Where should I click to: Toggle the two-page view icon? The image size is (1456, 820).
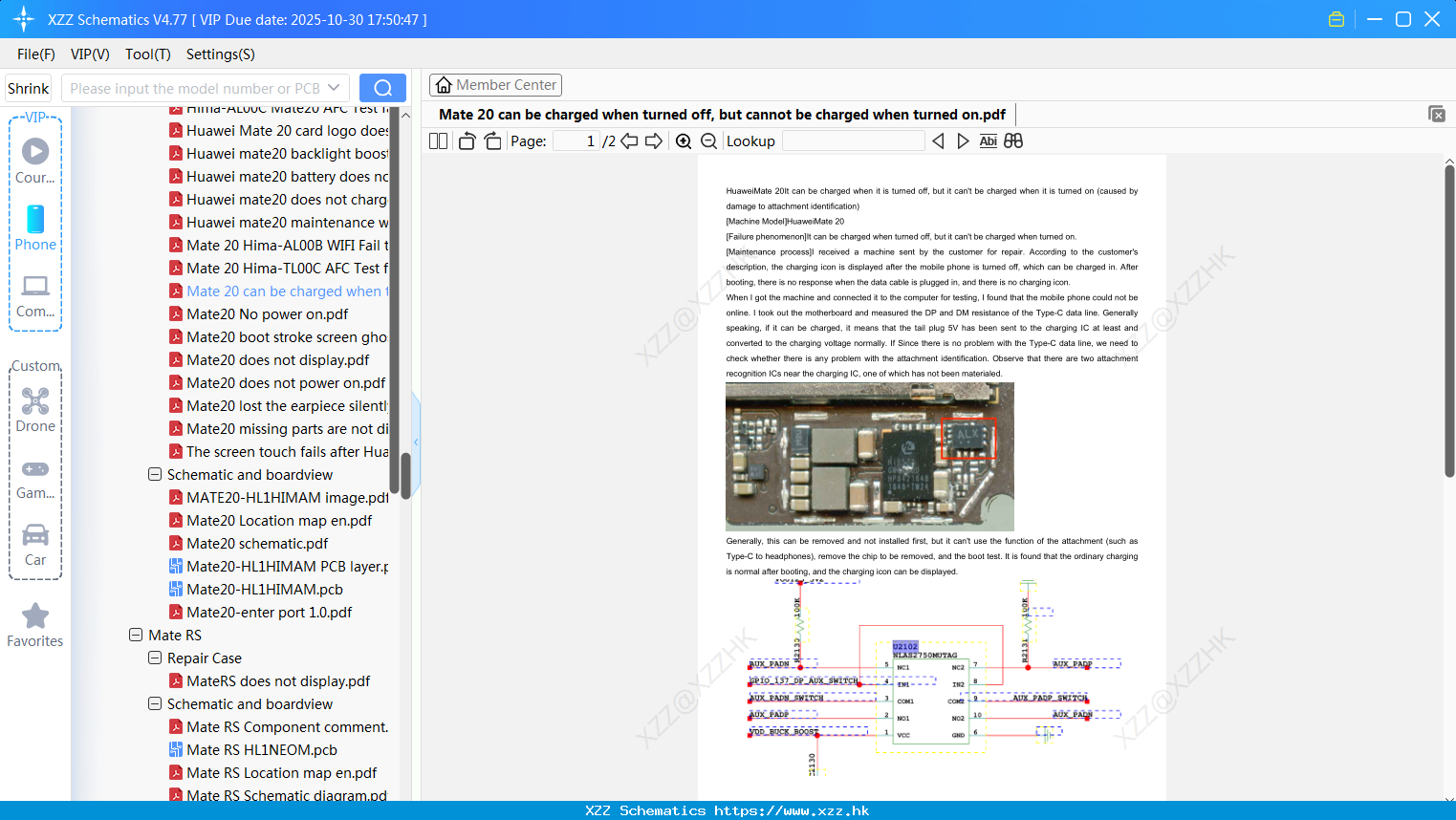[438, 141]
